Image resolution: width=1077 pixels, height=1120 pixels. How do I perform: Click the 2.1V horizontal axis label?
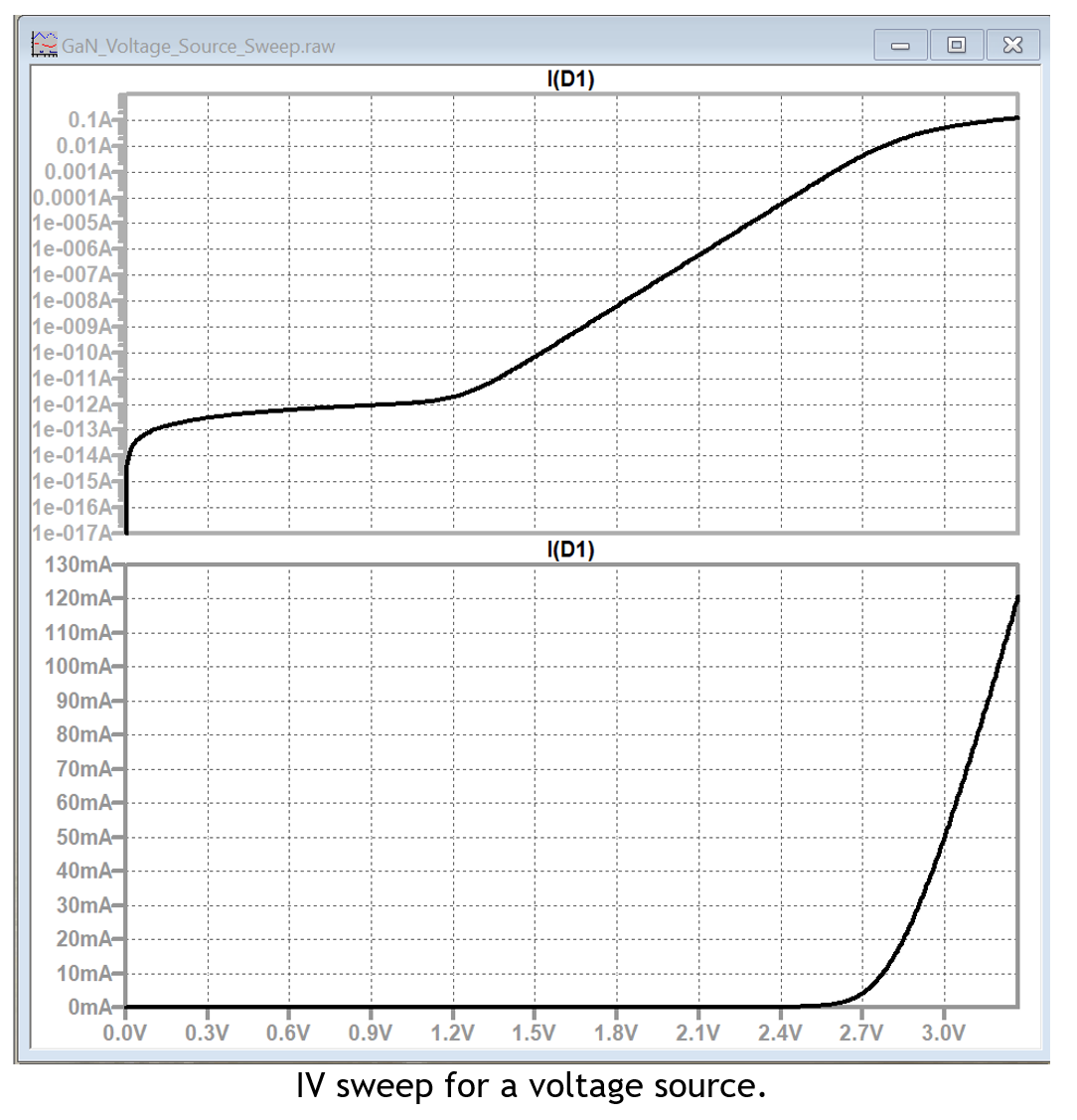pos(698,1033)
